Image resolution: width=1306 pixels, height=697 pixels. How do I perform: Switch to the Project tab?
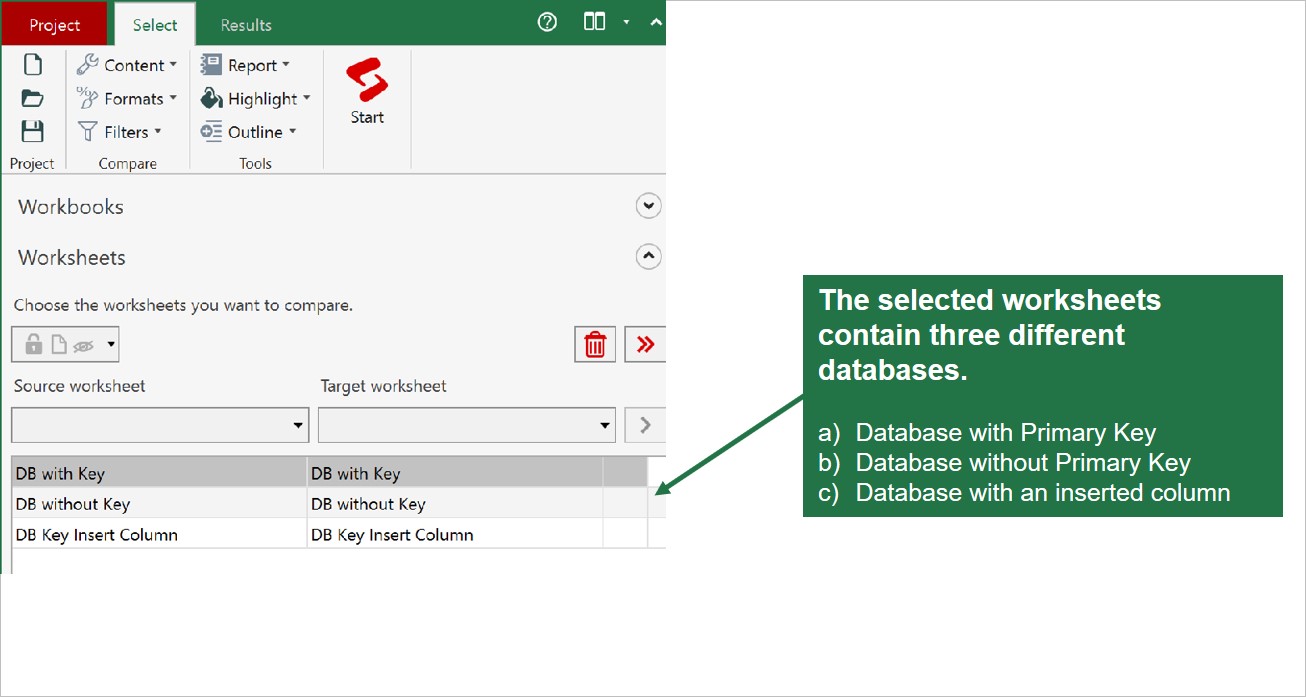click(55, 25)
